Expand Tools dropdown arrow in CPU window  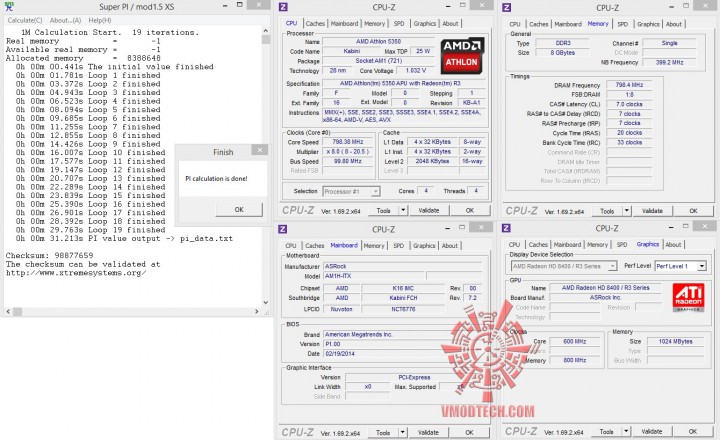[403, 210]
